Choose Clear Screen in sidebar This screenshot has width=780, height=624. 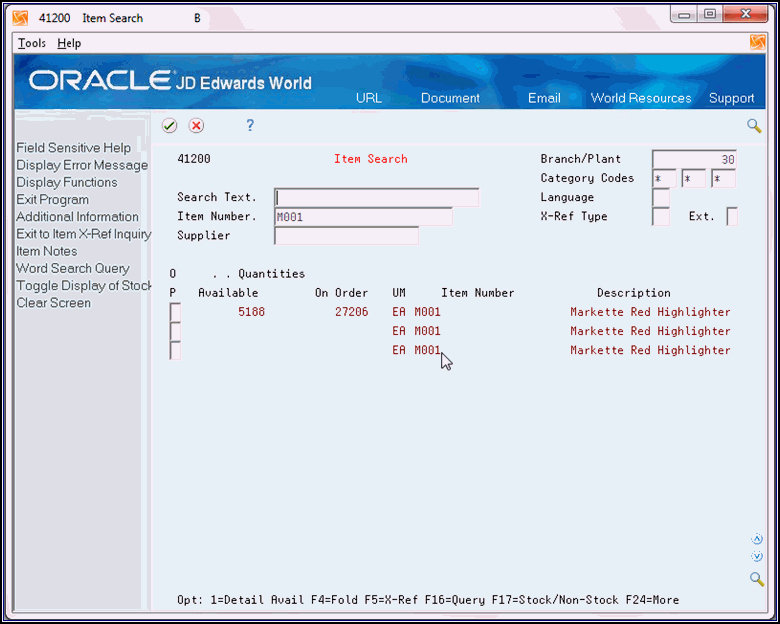[x=54, y=303]
